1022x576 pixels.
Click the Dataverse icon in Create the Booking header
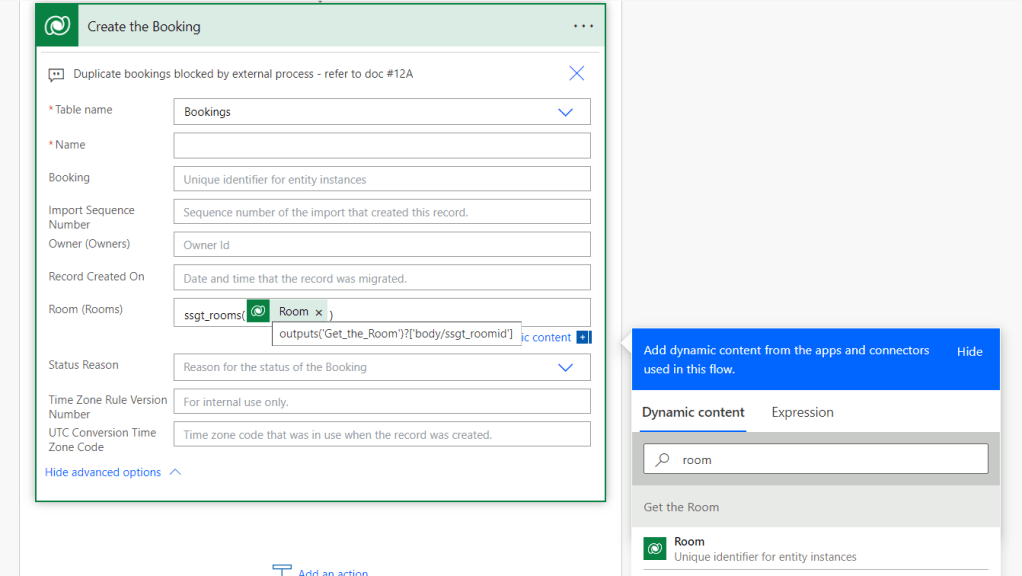point(58,26)
